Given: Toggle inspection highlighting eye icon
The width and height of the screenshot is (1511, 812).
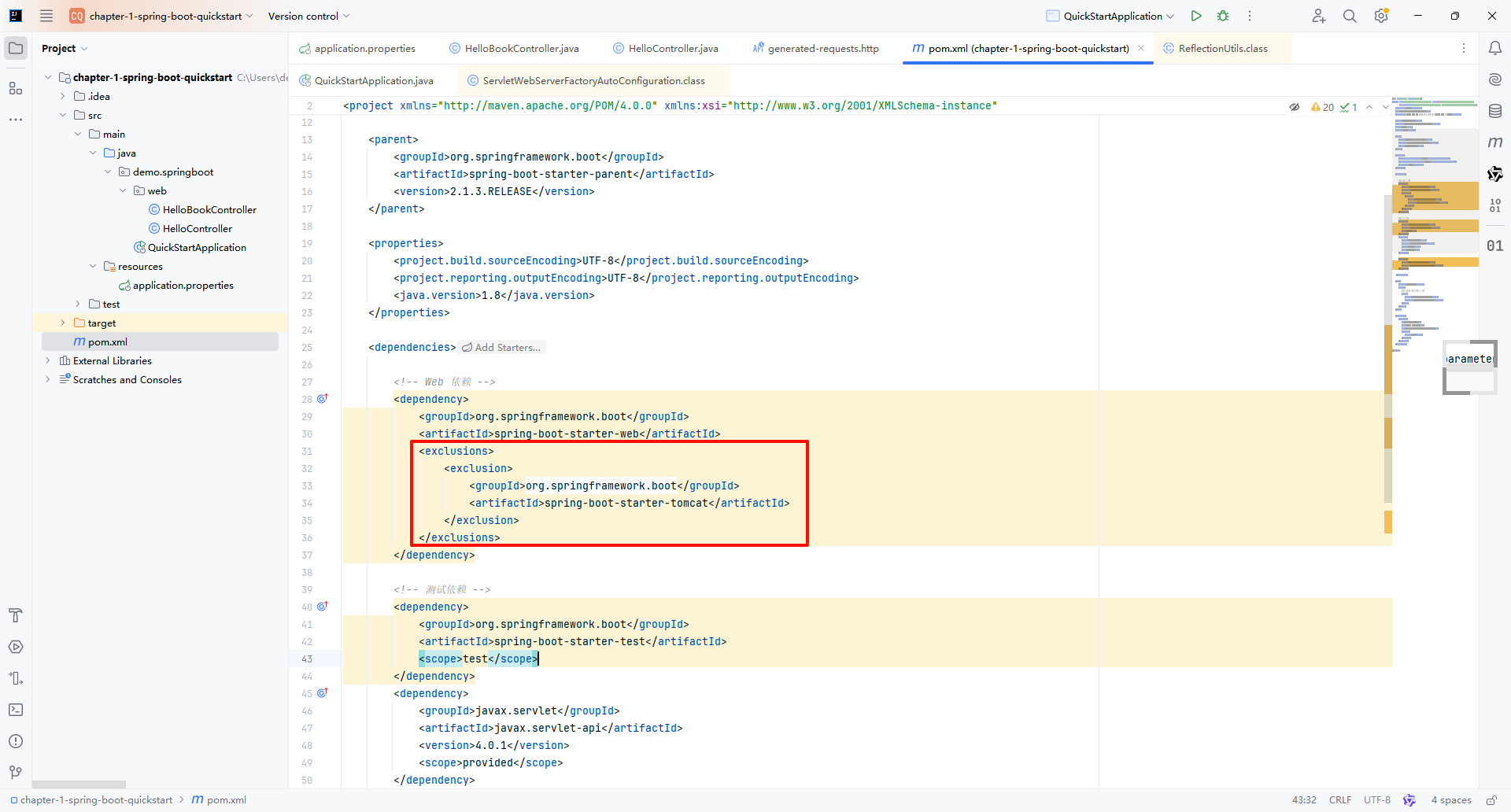Looking at the screenshot, I should 1295,107.
